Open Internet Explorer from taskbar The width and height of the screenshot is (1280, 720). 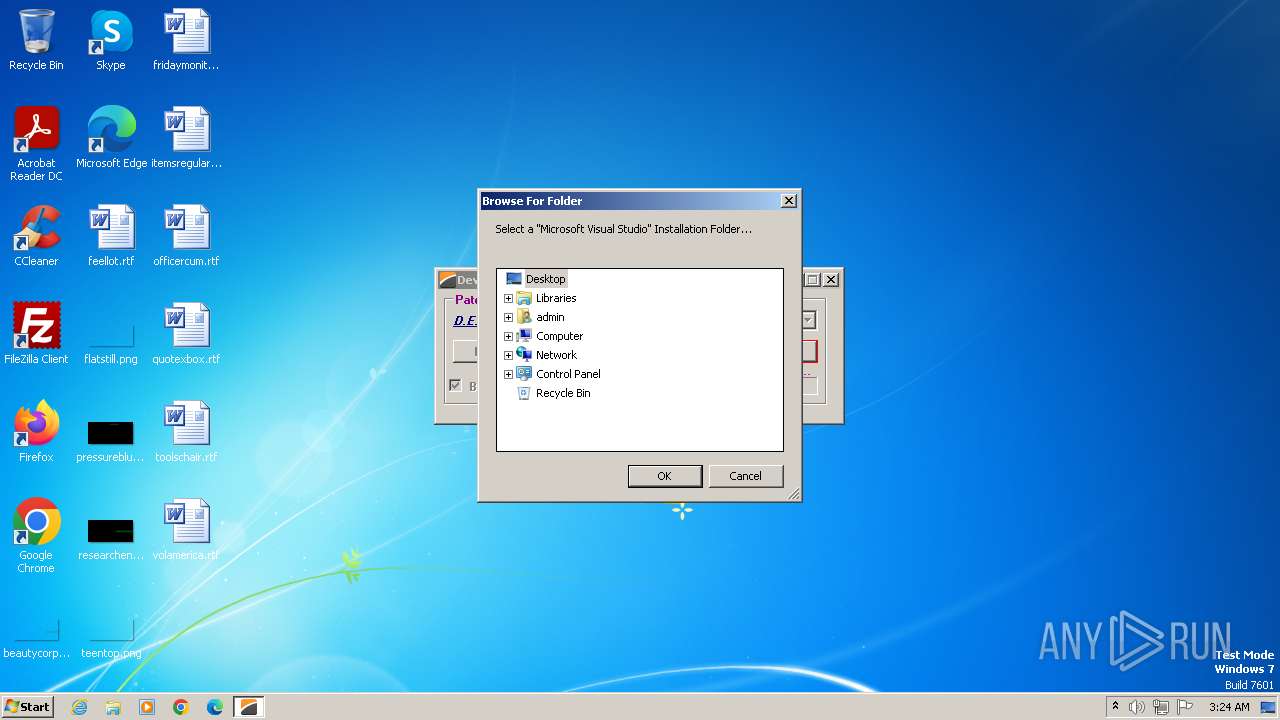(80, 707)
